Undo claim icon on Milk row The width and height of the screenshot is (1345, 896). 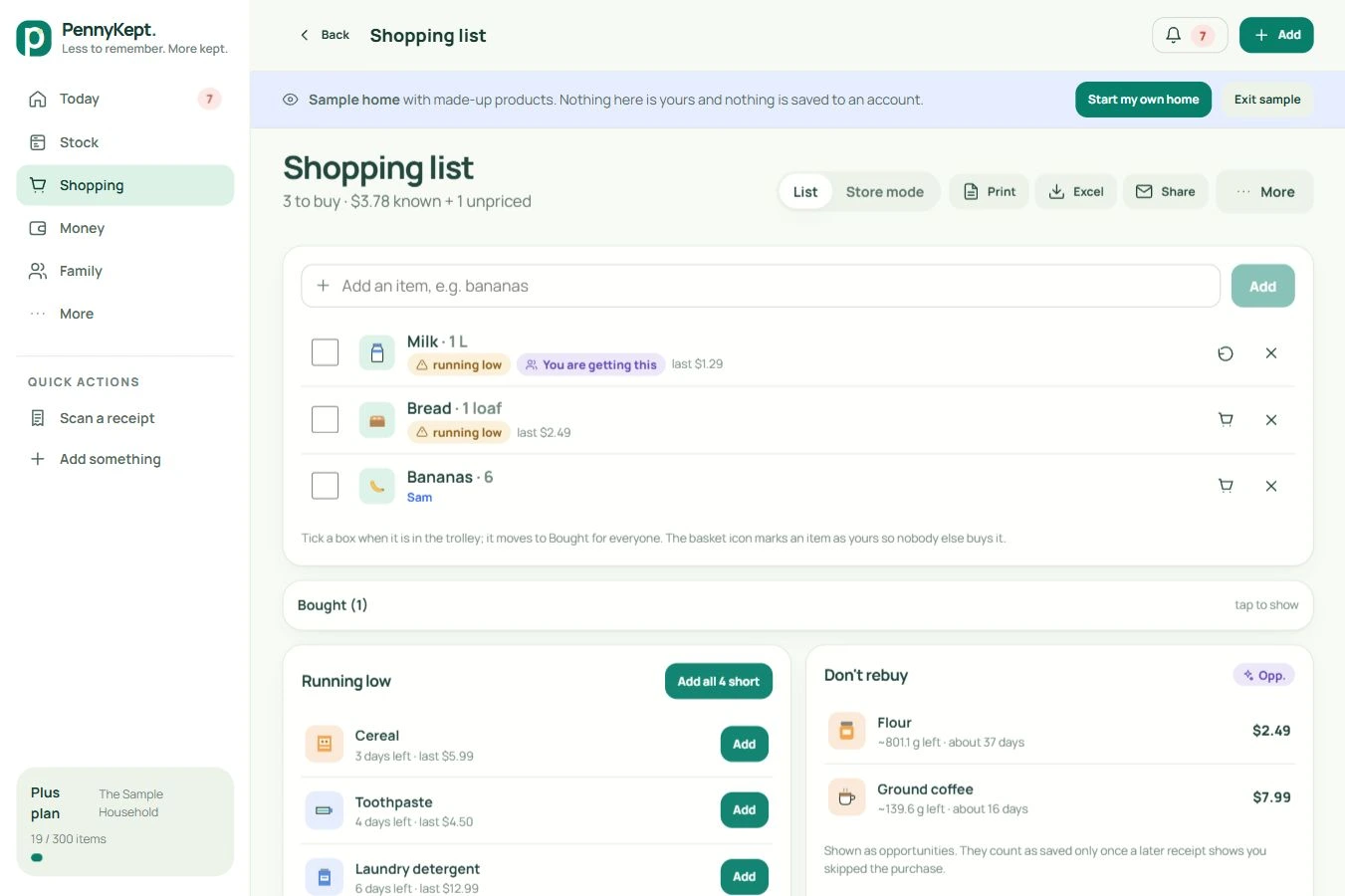(1226, 353)
